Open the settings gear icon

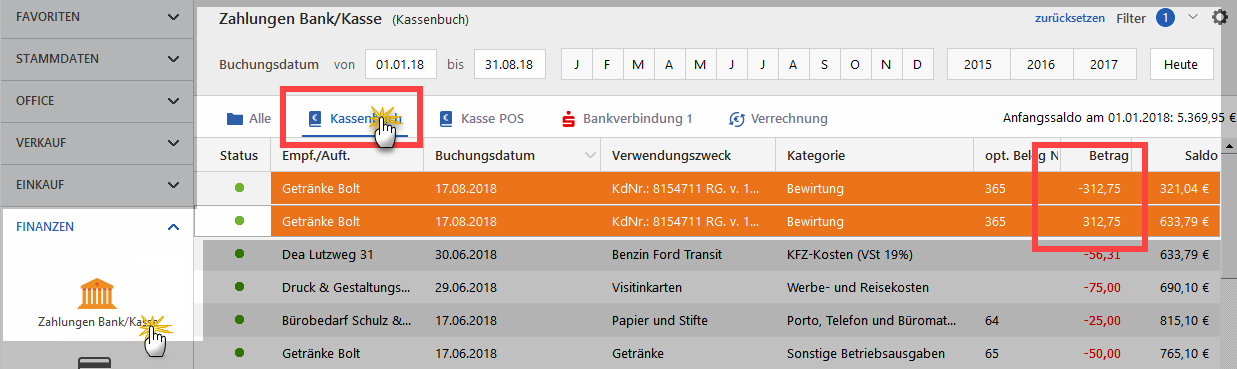(1219, 17)
